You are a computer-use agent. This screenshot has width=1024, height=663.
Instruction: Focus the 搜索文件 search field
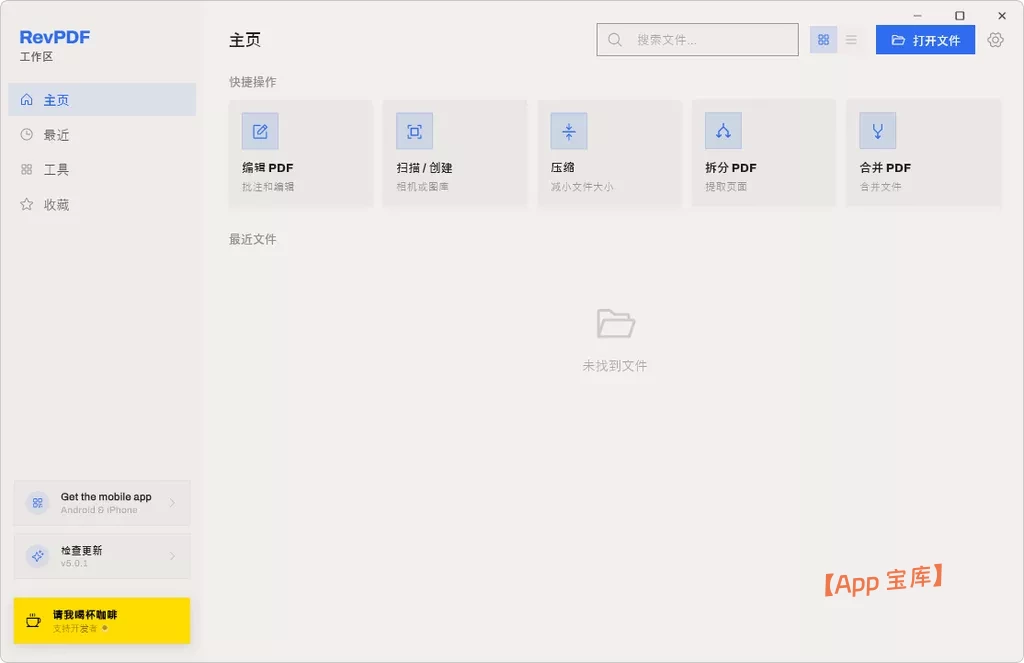point(697,40)
